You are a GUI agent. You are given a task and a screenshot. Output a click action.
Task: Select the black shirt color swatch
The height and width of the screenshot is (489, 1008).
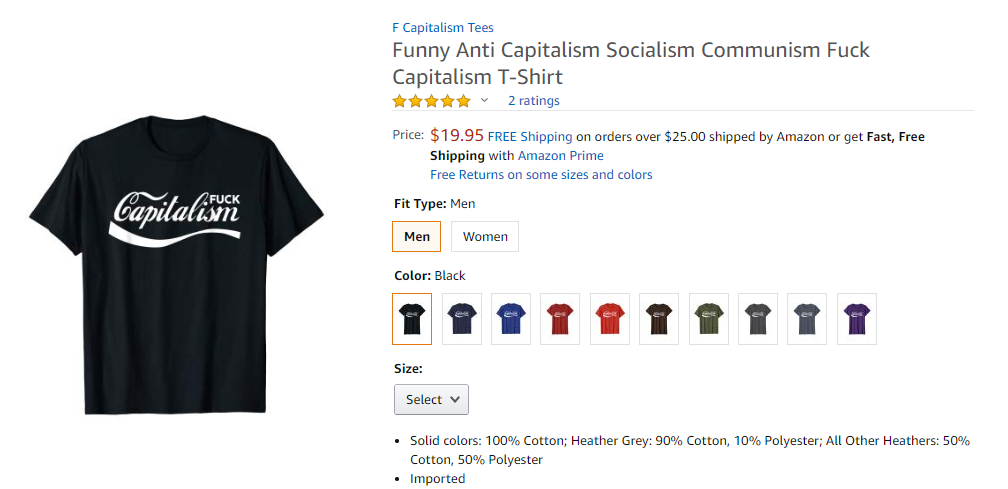[x=412, y=319]
